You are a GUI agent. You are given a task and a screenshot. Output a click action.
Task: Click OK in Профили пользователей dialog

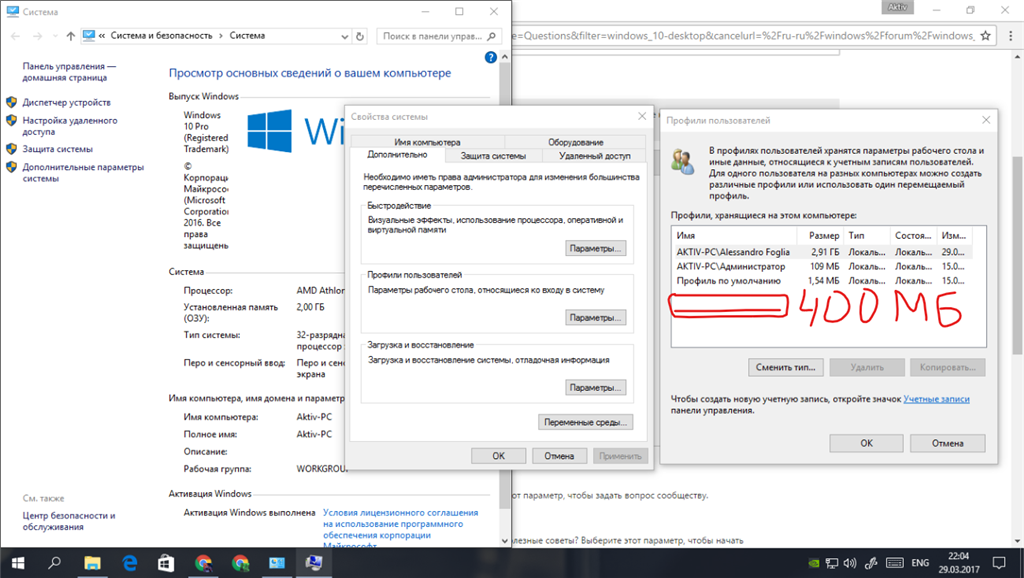point(867,443)
